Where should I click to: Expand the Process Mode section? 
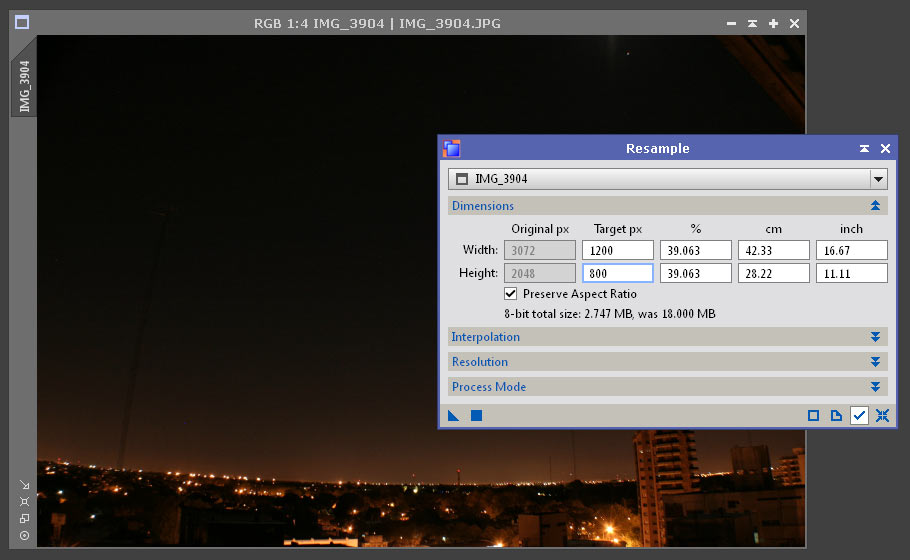tap(875, 387)
